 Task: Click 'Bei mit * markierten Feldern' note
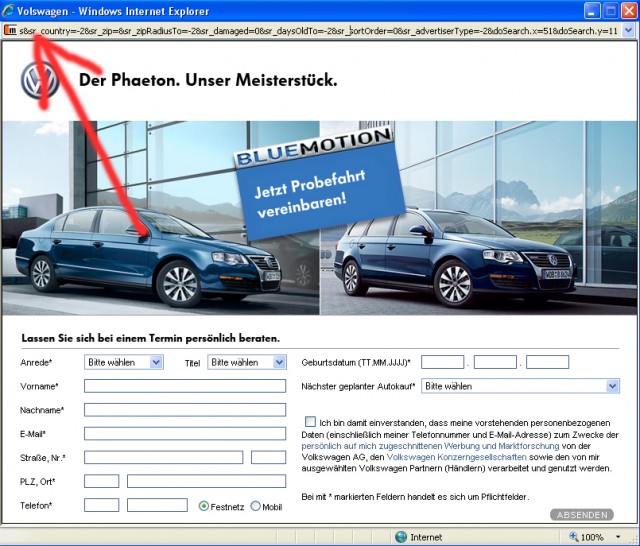[x=415, y=497]
